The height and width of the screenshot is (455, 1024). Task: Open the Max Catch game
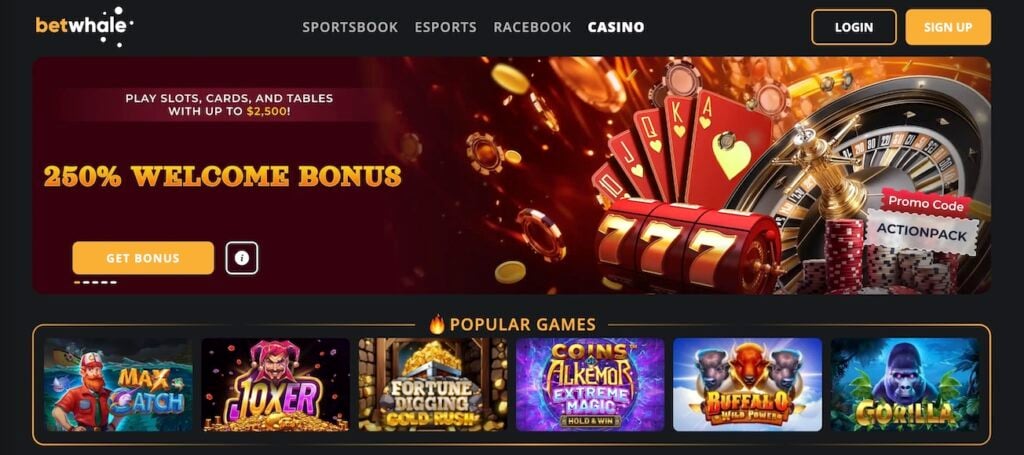[x=118, y=384]
